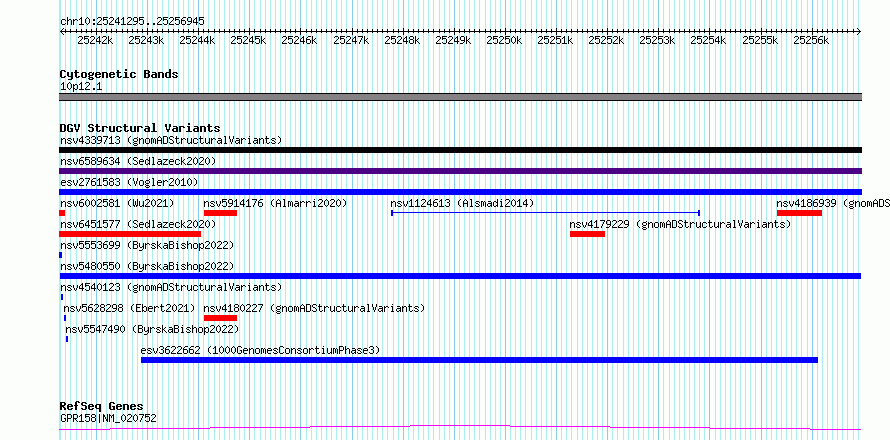
Task: Click red bar under nsv4179229
Action: click(x=587, y=234)
